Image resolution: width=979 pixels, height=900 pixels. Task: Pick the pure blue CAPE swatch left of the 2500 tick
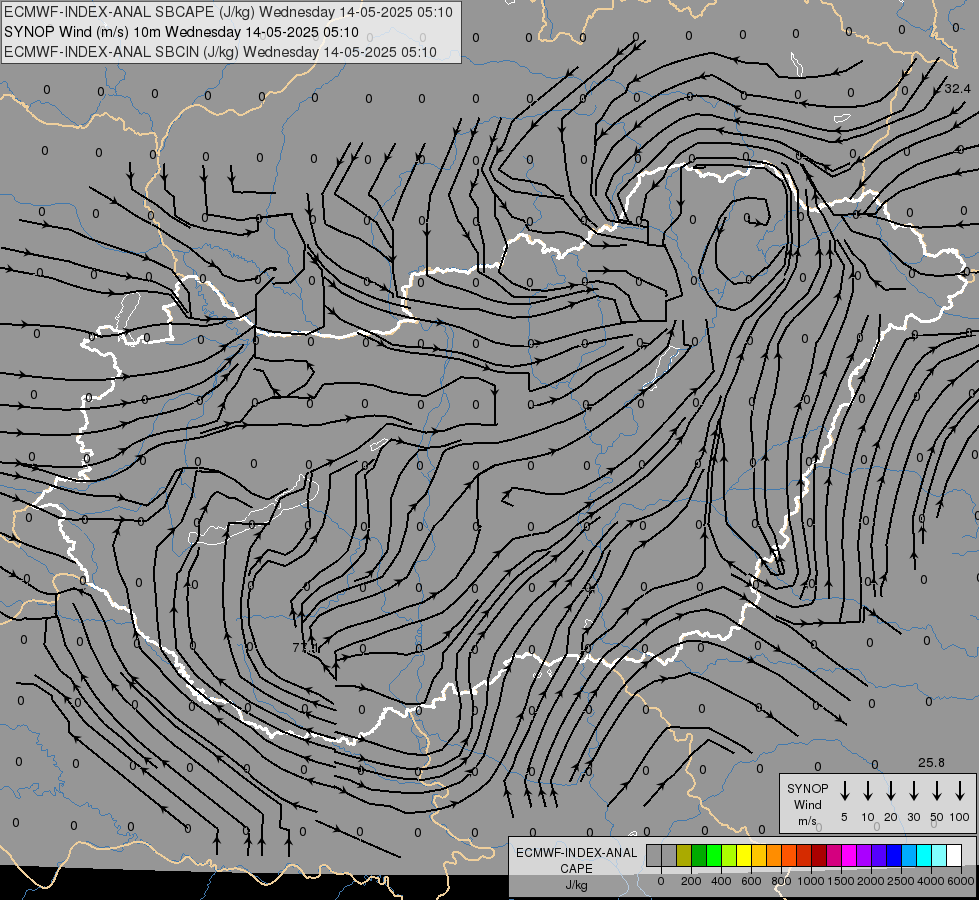tap(894, 855)
